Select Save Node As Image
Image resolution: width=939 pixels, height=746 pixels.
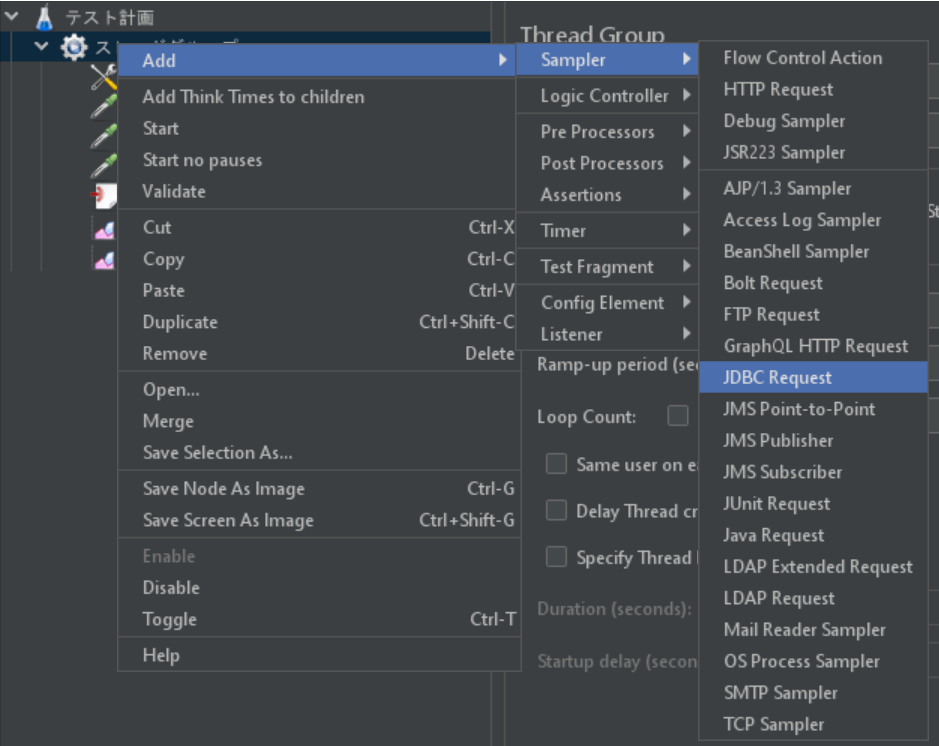223,488
